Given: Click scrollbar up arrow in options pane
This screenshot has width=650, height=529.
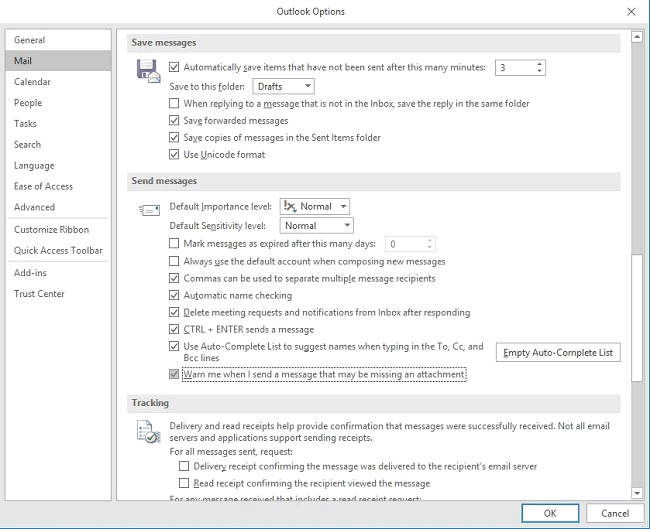Looking at the screenshot, I should [x=637, y=37].
